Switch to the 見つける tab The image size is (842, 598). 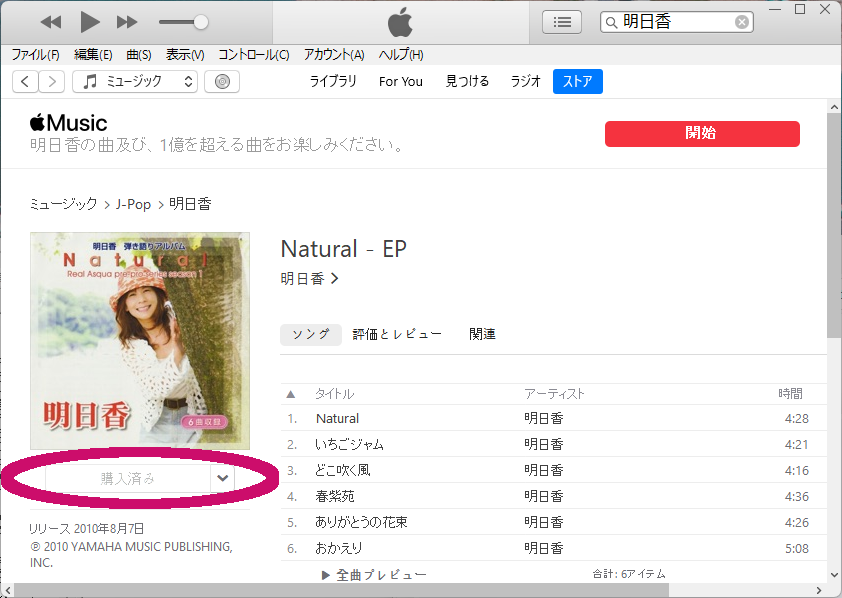click(467, 81)
